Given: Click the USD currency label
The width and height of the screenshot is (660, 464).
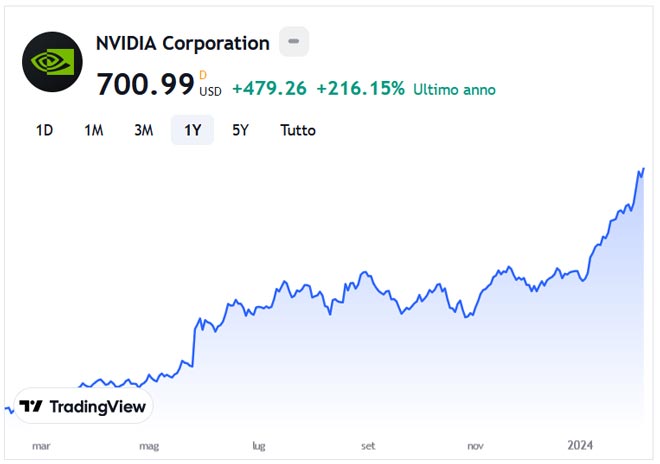Looking at the screenshot, I should 210,91.
